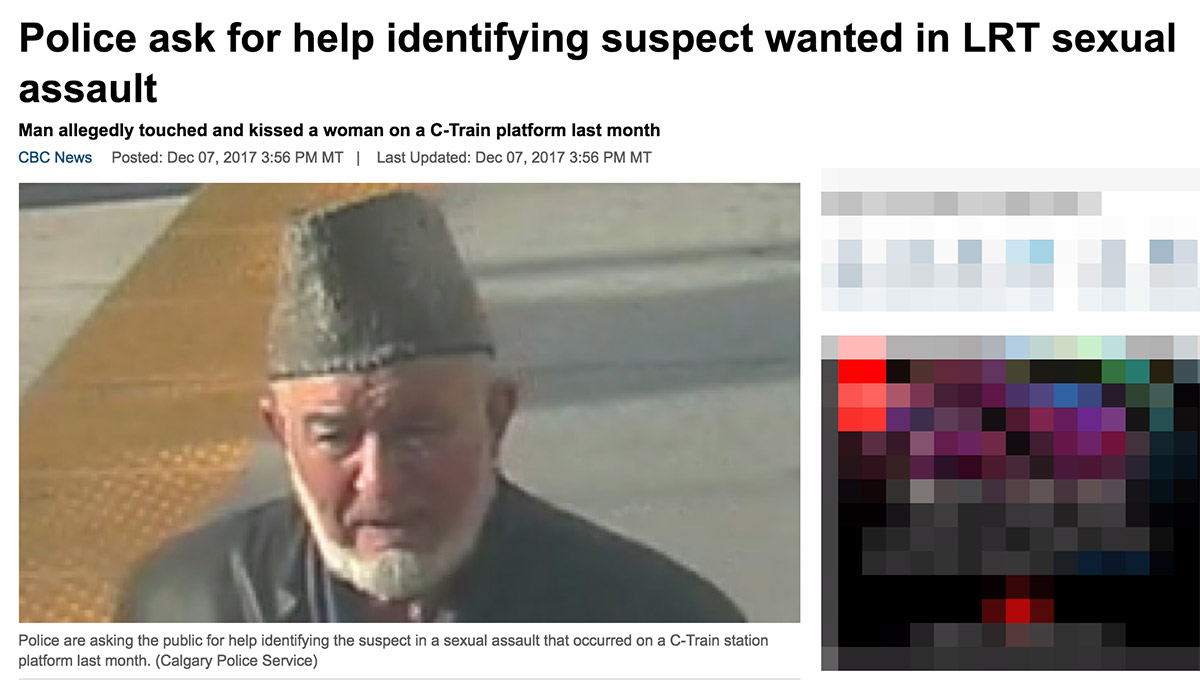The image size is (1200, 686).
Task: Click the Posted Dec 07, 2017 timestamp
Action: click(227, 158)
